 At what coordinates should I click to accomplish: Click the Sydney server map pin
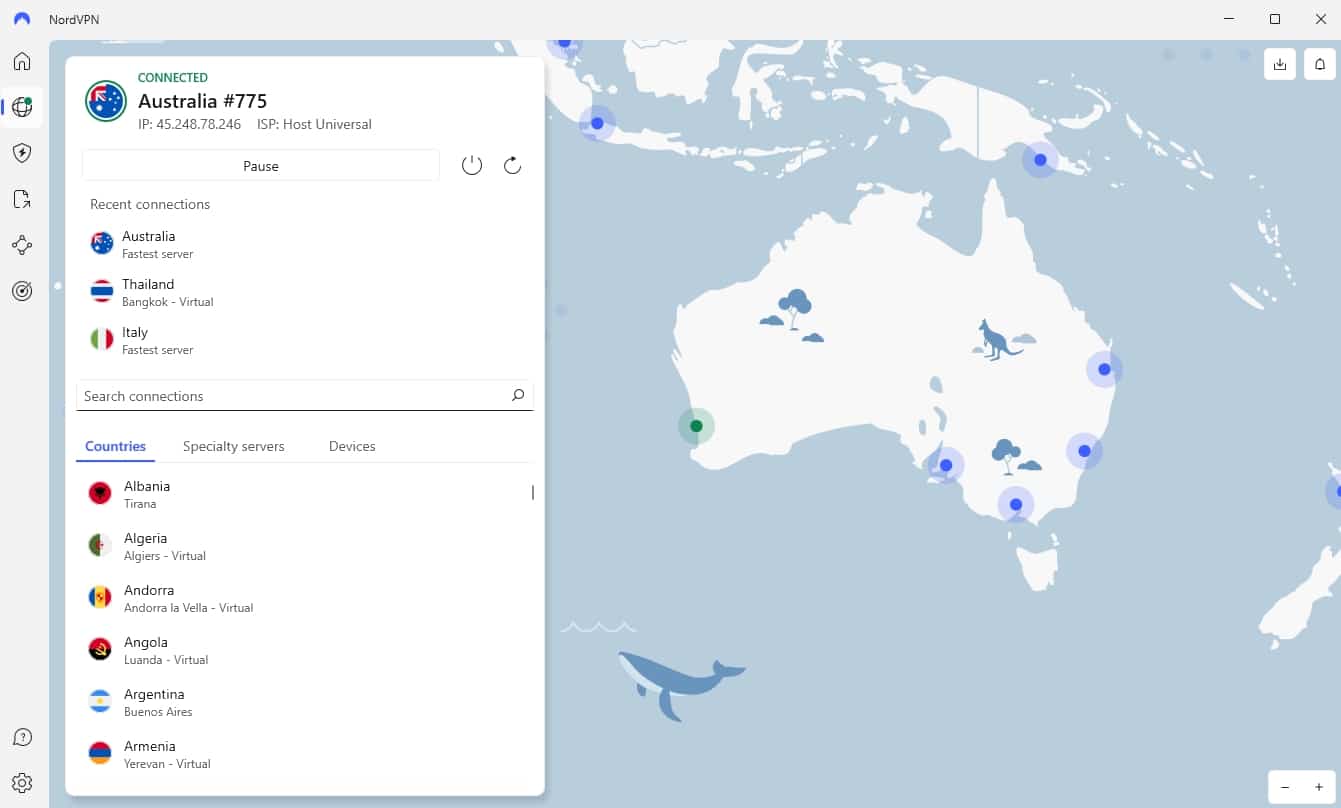tap(1084, 451)
